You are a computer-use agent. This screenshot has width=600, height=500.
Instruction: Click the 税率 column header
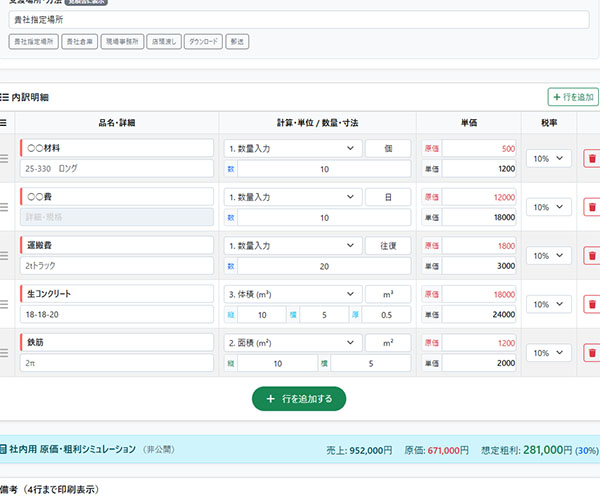point(549,123)
